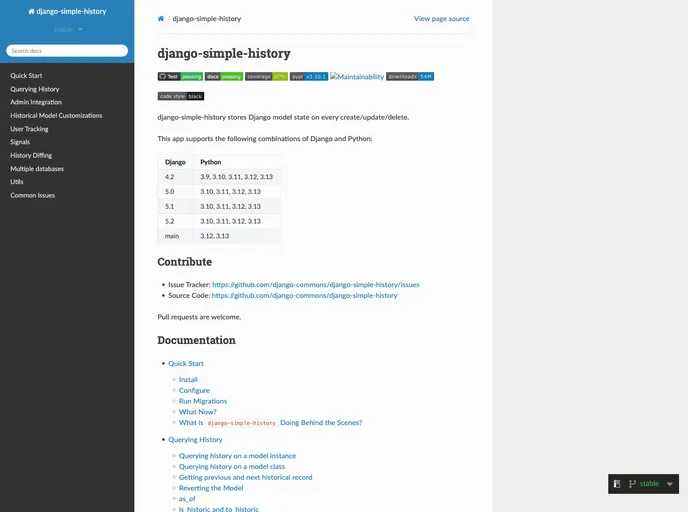Focus the Search docs input field
Image resolution: width=688 pixels, height=512 pixels.
click(x=67, y=51)
